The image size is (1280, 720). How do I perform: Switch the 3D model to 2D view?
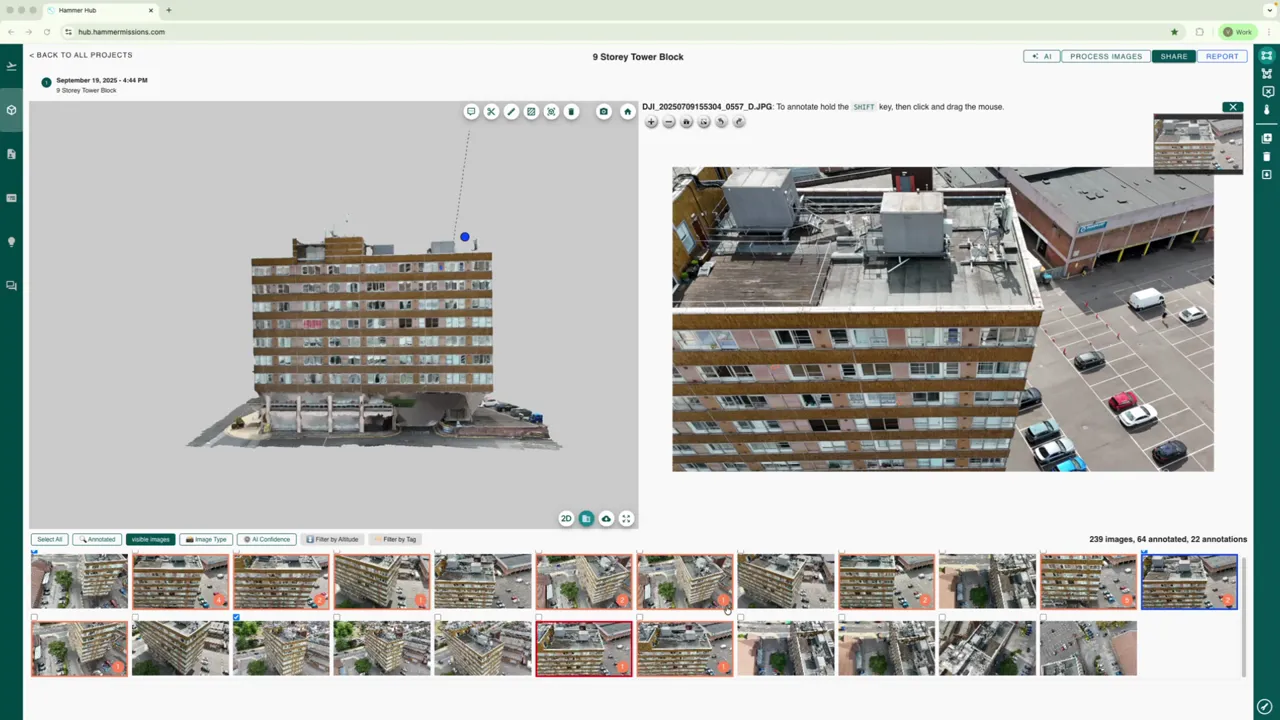[566, 518]
